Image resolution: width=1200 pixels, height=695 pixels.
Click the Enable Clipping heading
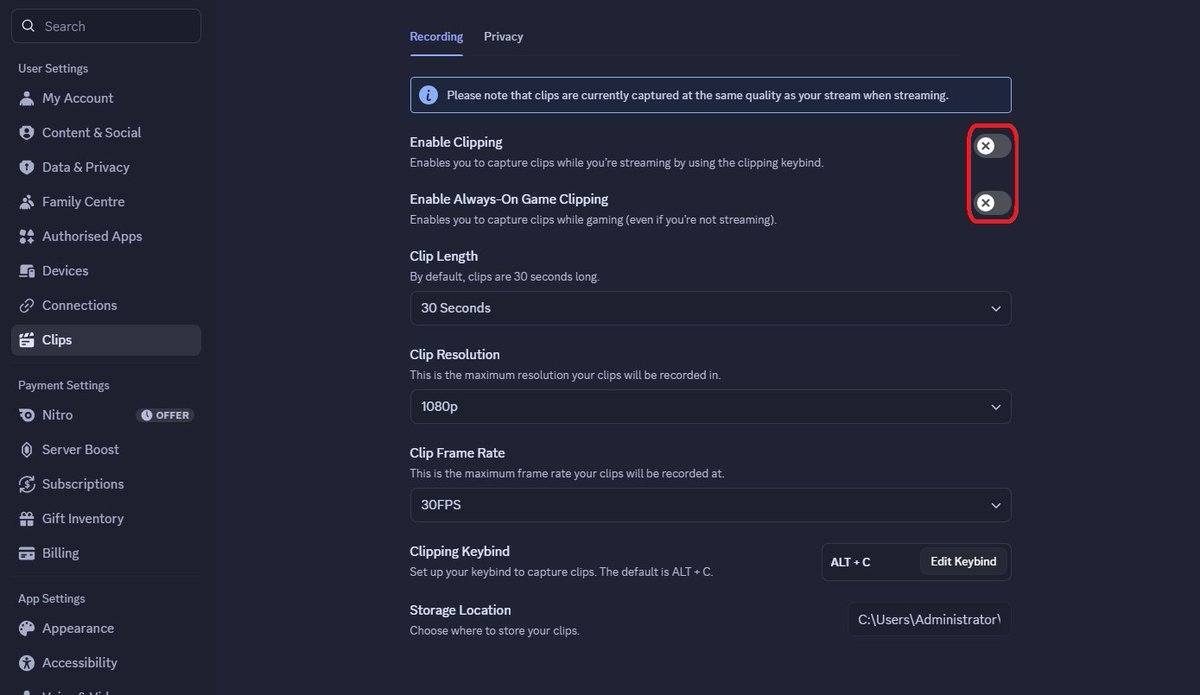click(456, 142)
